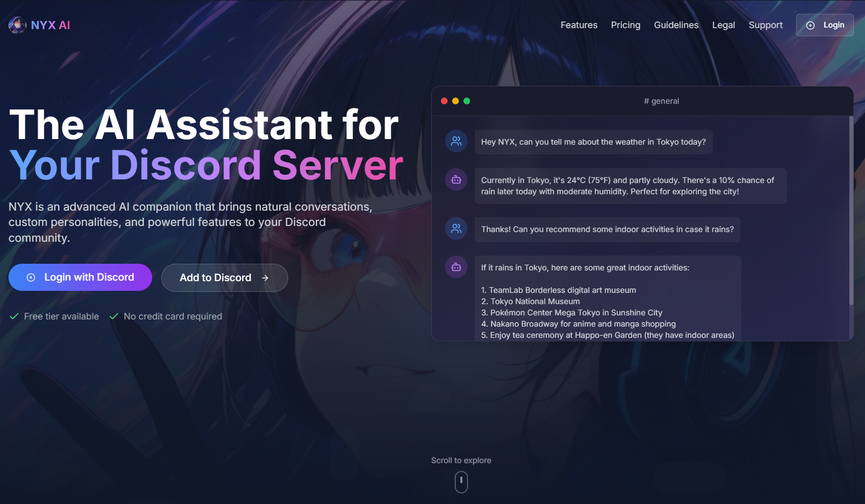Click the Login button in header
This screenshot has height=504, width=865.
point(825,25)
